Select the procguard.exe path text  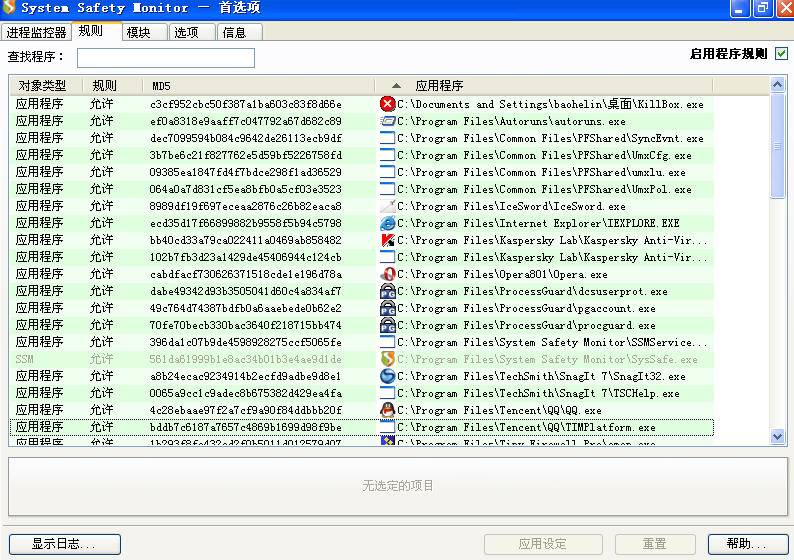tap(526, 326)
